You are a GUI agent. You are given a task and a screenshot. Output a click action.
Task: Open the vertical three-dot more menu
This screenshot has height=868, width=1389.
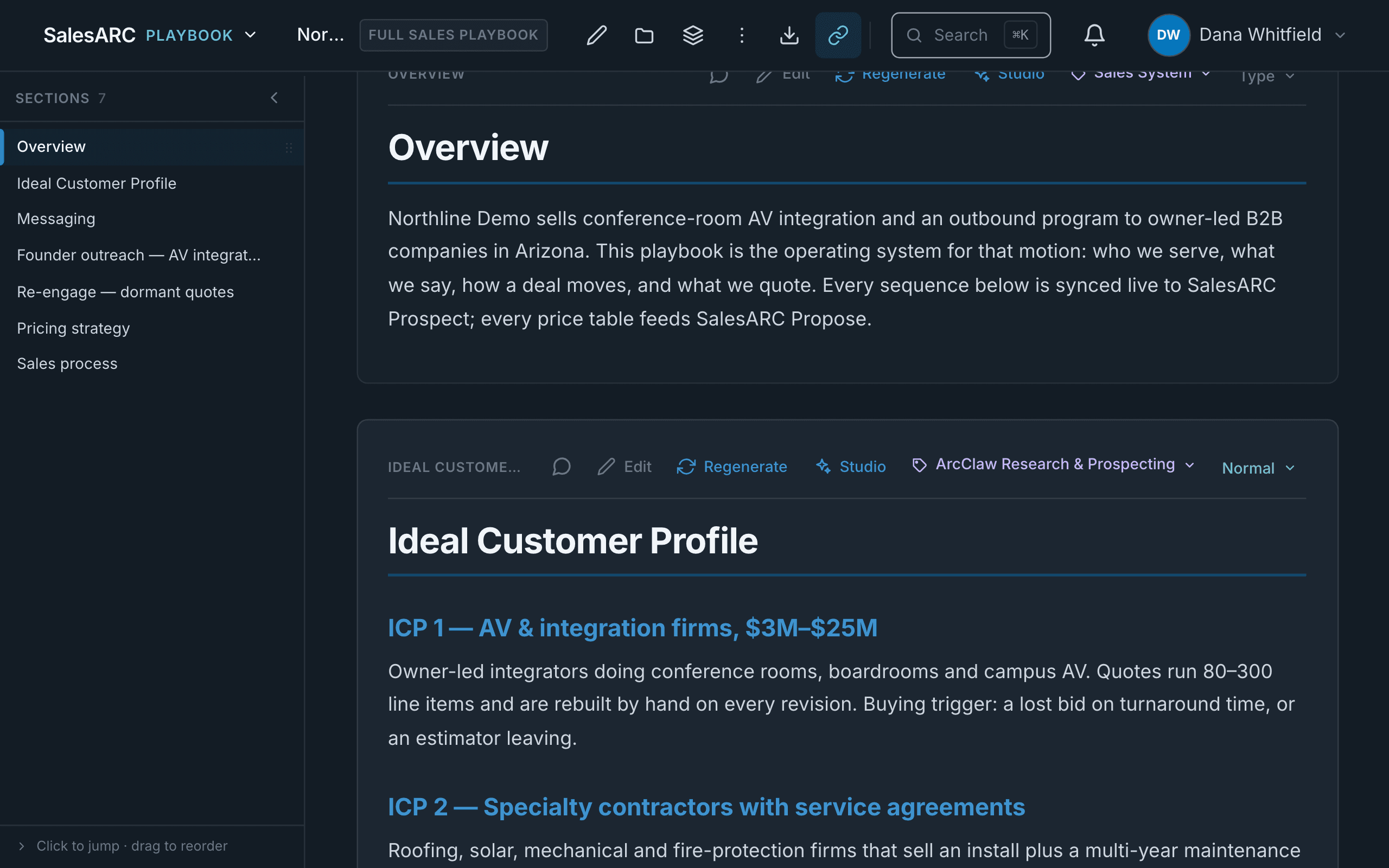point(742,35)
